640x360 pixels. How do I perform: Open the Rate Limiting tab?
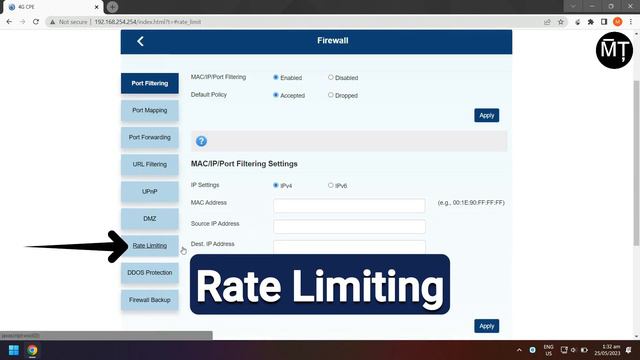tap(150, 246)
